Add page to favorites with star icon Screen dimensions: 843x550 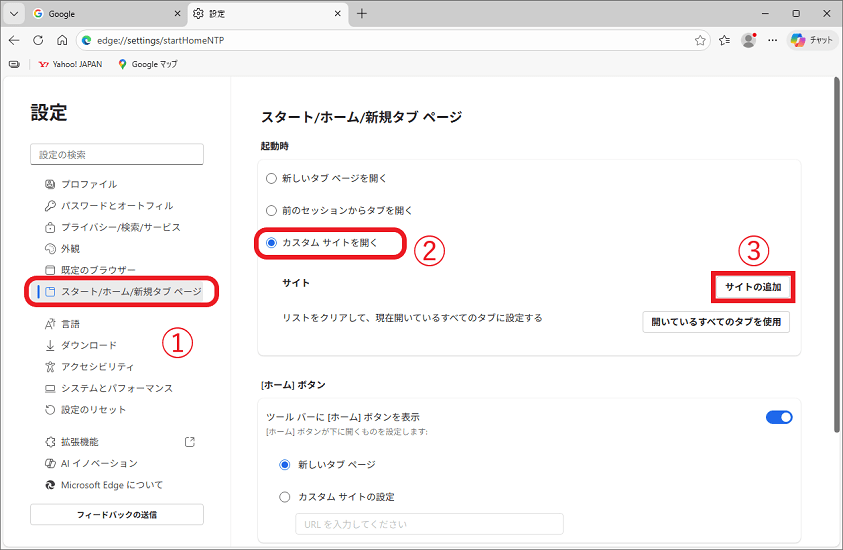pos(700,40)
